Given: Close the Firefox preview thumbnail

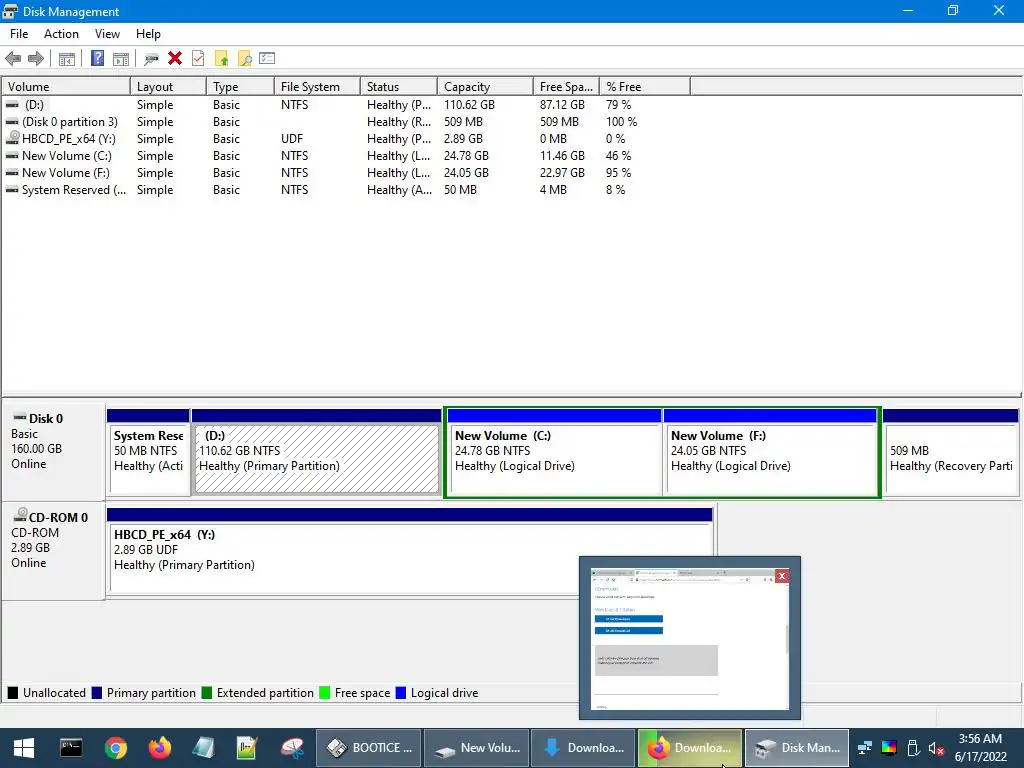Looking at the screenshot, I should click(782, 576).
